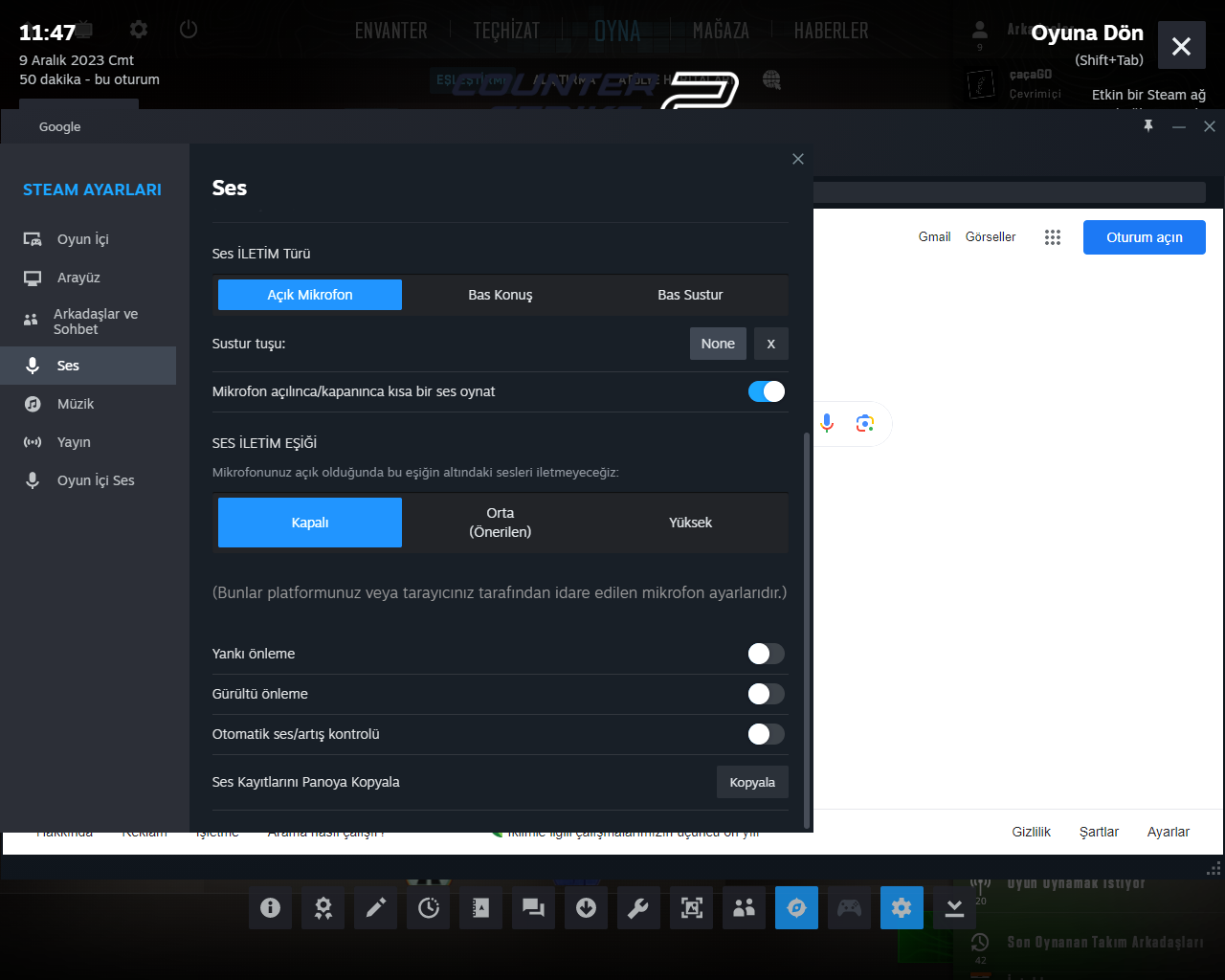
Task: Open screenshots icon in overlay toolbar
Action: pos(691,907)
